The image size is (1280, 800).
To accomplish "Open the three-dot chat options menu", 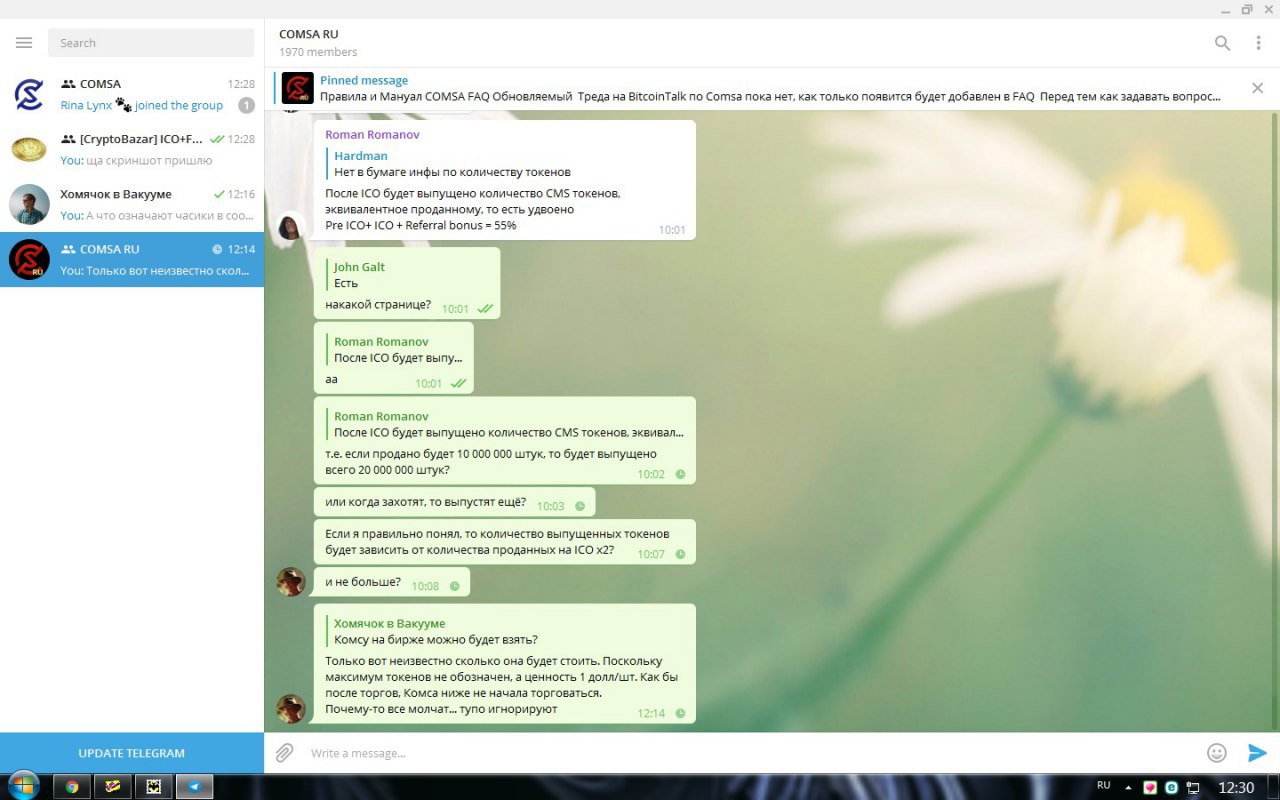I will tap(1258, 43).
